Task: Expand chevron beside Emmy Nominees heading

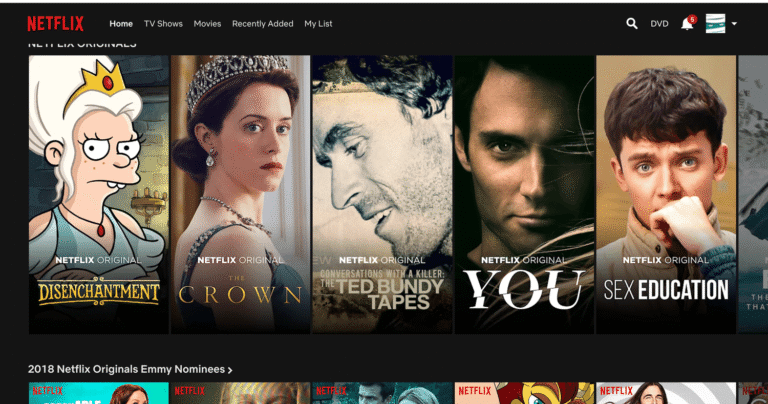Action: point(230,370)
